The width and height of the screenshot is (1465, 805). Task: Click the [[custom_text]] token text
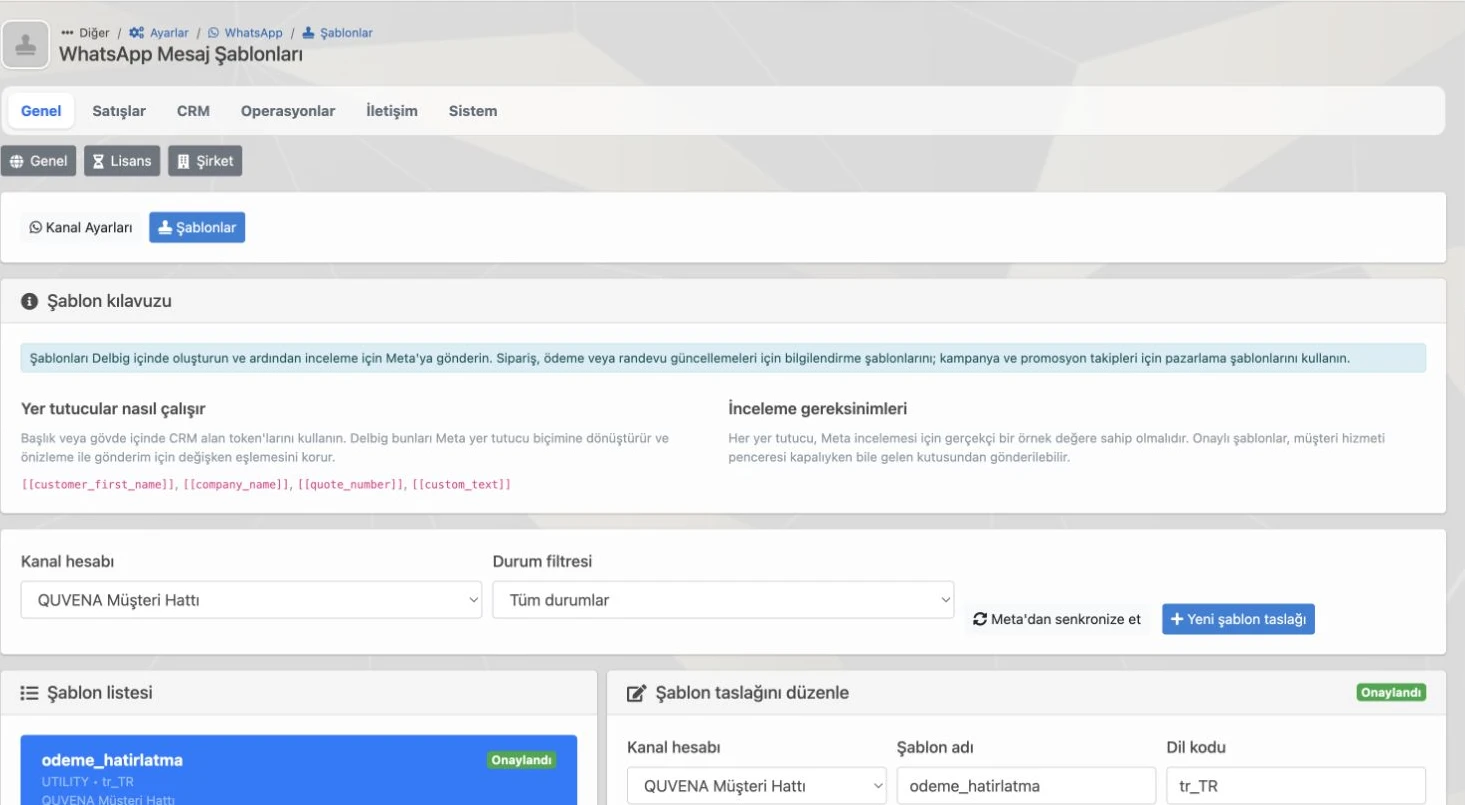(x=461, y=484)
